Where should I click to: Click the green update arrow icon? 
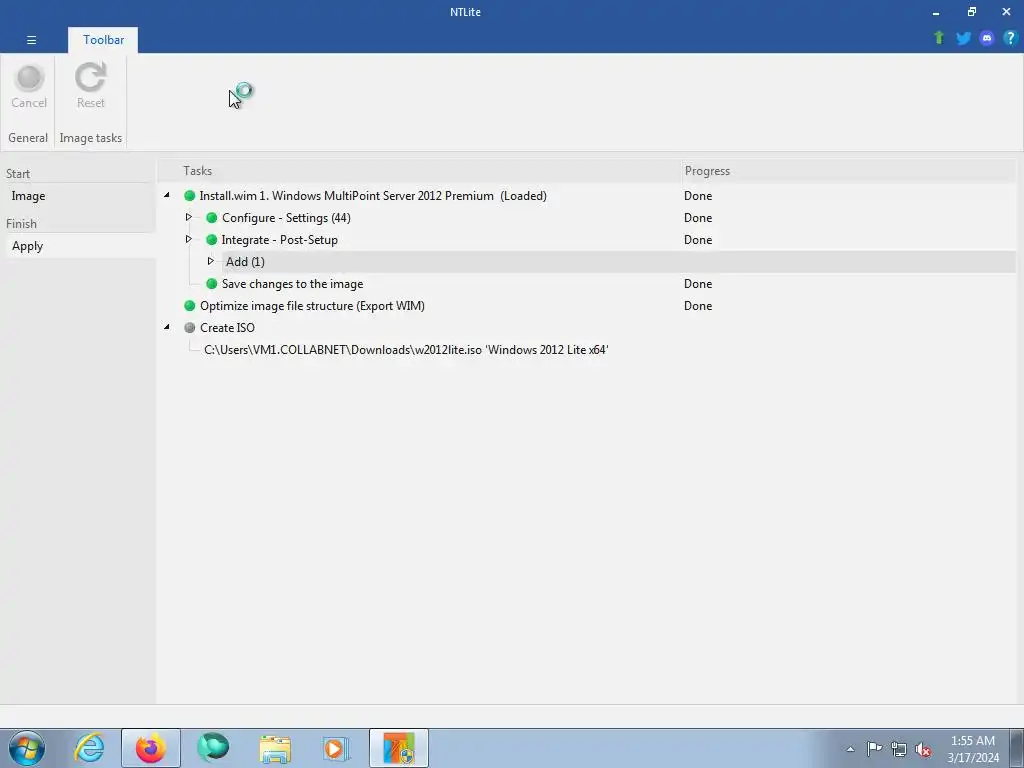(939, 38)
